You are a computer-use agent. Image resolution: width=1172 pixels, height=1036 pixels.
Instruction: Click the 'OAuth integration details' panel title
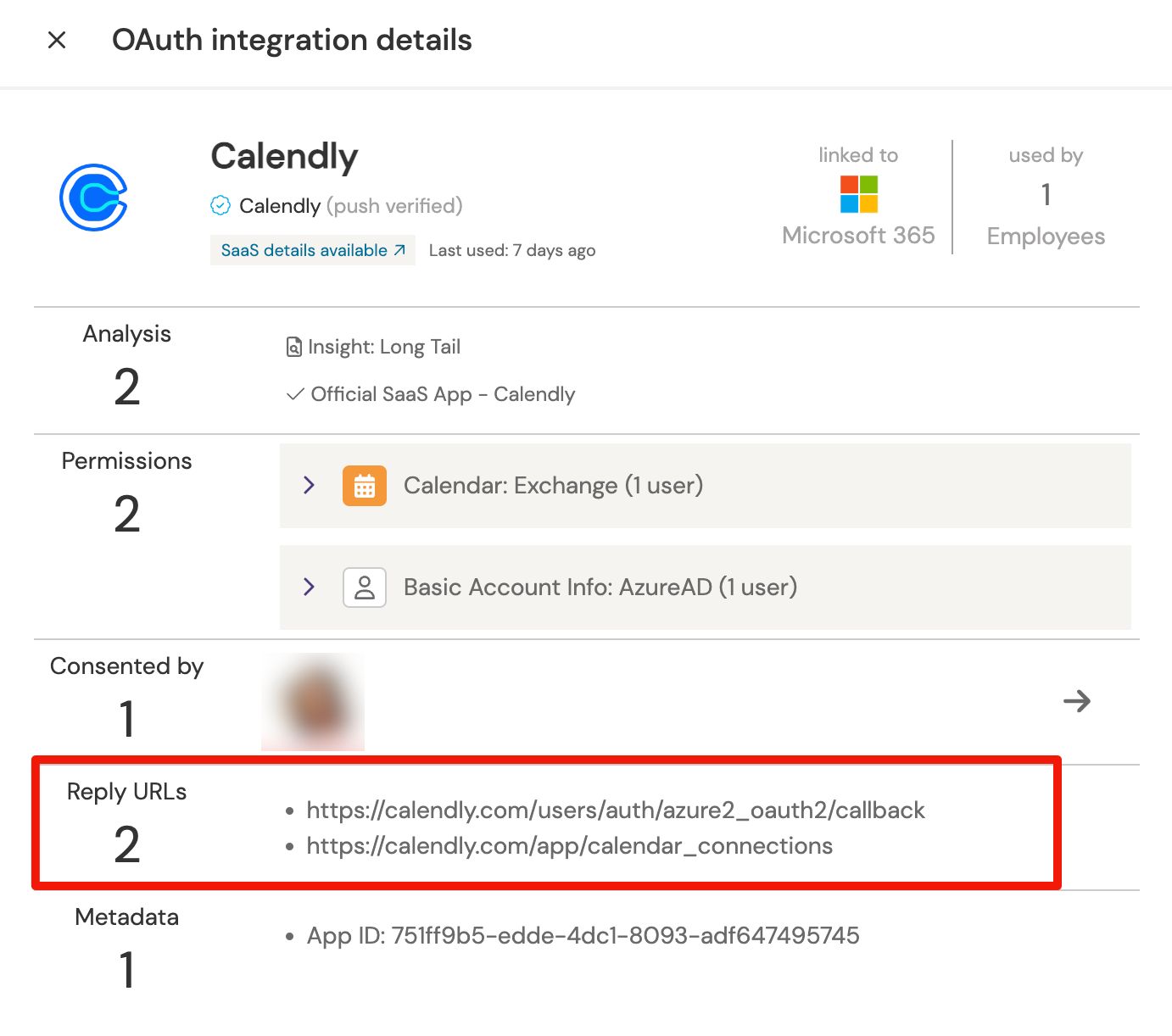coord(292,40)
